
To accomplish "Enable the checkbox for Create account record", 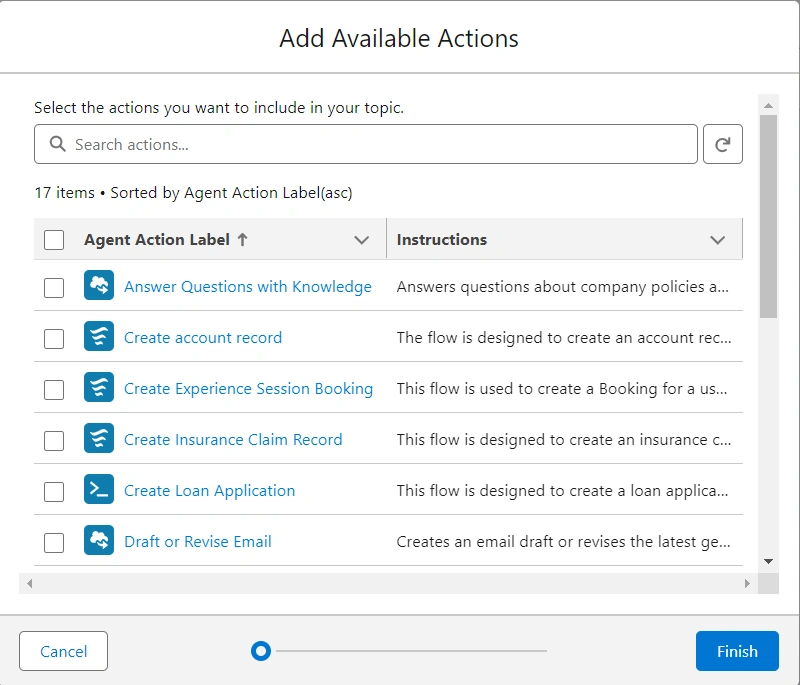I will pos(54,338).
